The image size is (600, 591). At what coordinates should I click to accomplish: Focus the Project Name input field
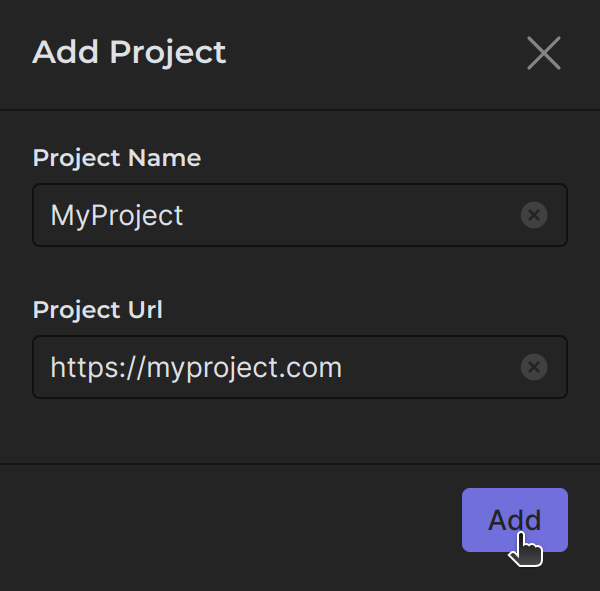(x=300, y=215)
